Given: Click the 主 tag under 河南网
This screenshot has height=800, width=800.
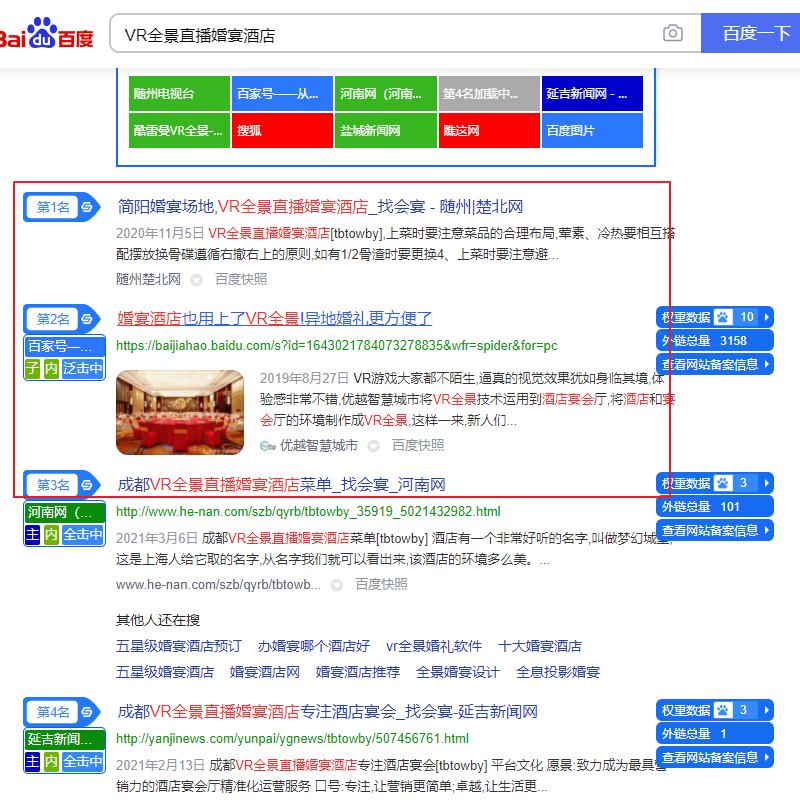Looking at the screenshot, I should [x=33, y=535].
